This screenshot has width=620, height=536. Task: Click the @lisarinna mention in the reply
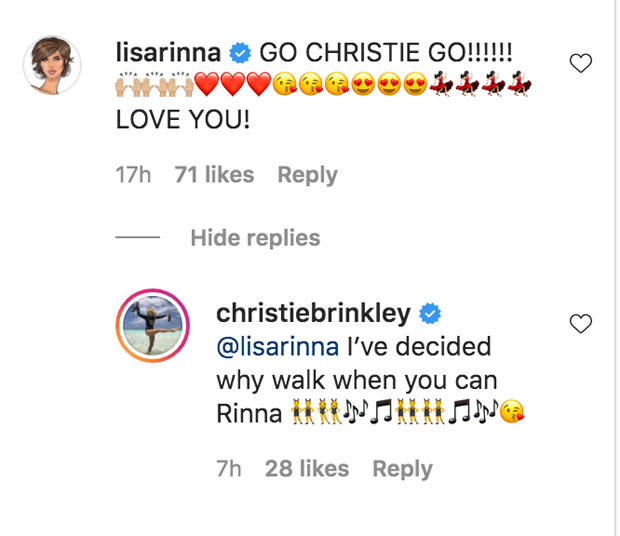click(x=276, y=347)
